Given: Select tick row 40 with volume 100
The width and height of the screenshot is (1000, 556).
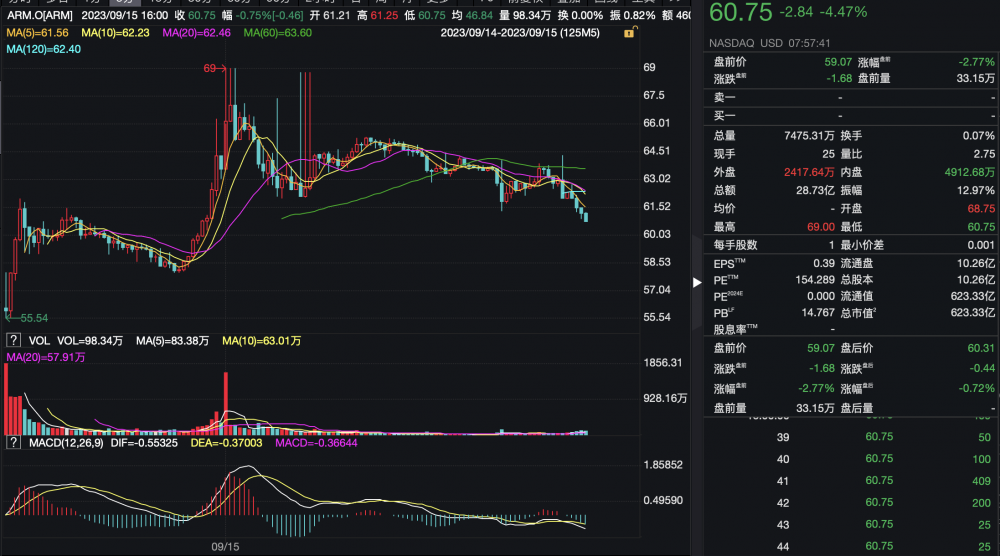Looking at the screenshot, I should click(849, 459).
